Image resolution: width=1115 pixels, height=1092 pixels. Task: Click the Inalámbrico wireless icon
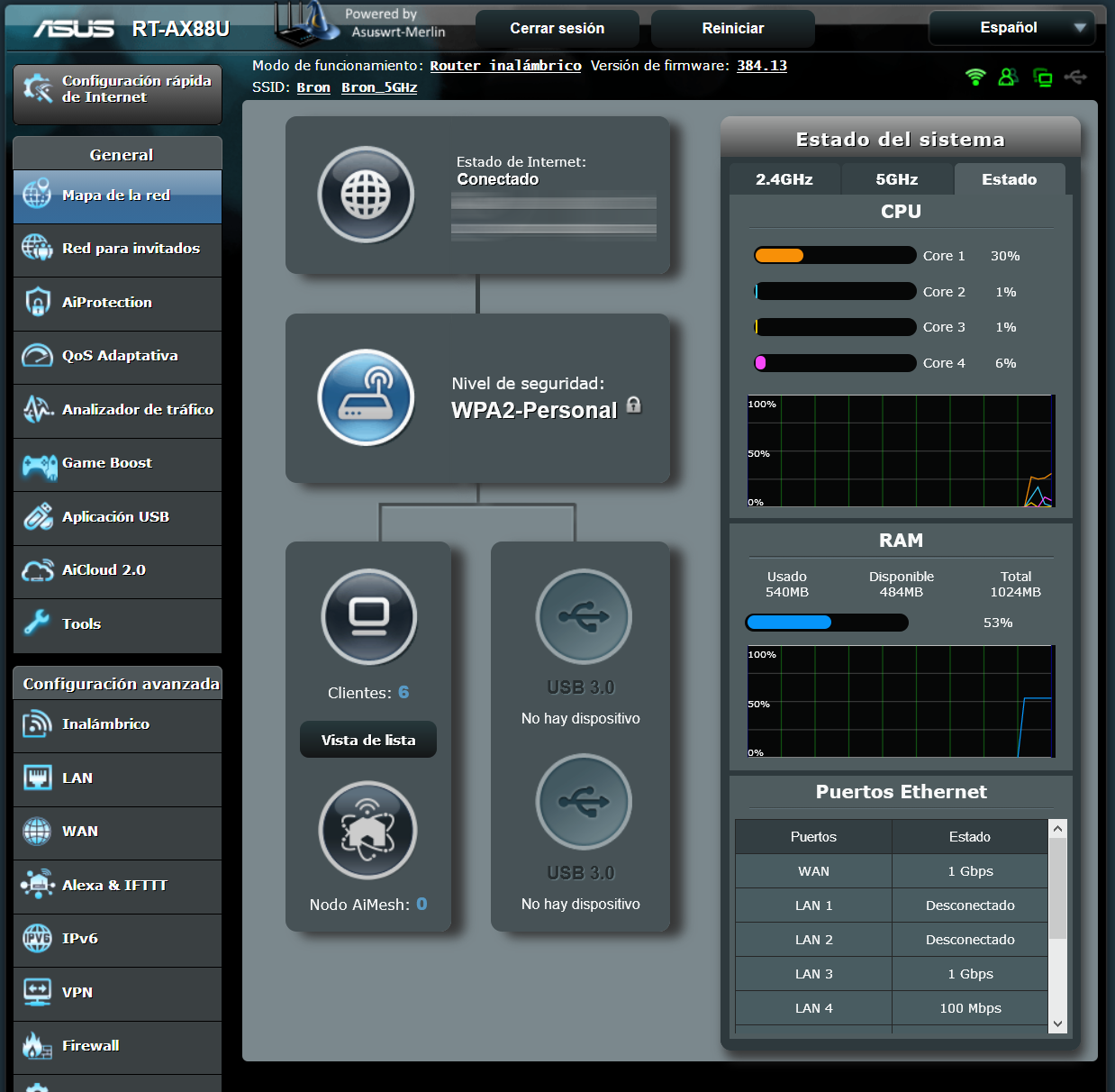37,723
